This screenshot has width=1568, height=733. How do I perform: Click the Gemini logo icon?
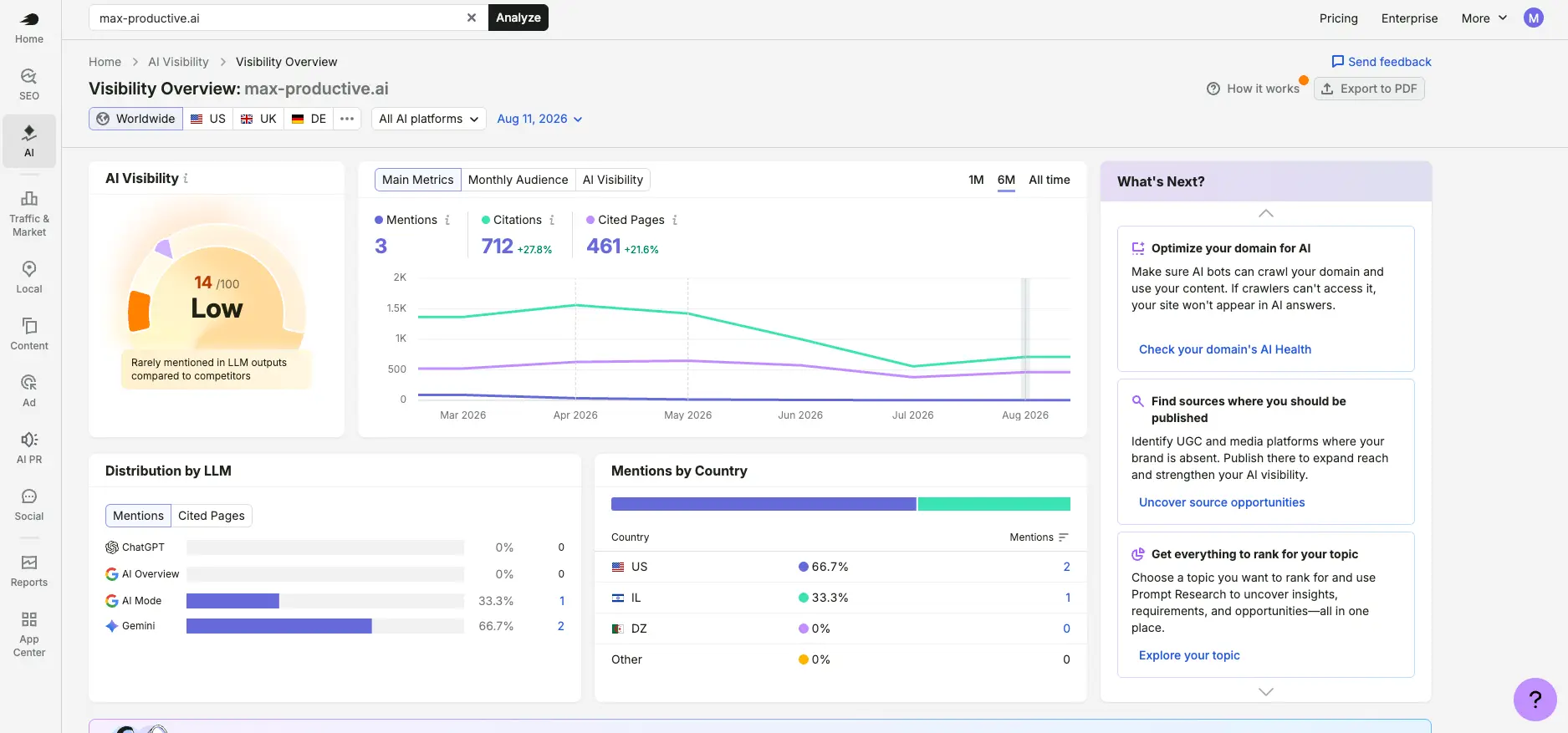point(112,626)
